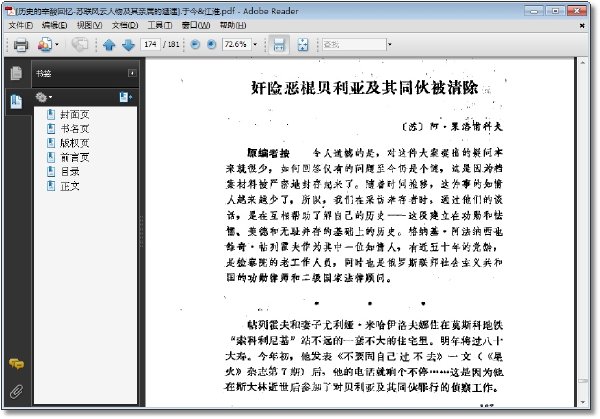Expand the Create PDF dropdown arrow
Image resolution: width=600 pixels, height=419 pixels.
57,45
